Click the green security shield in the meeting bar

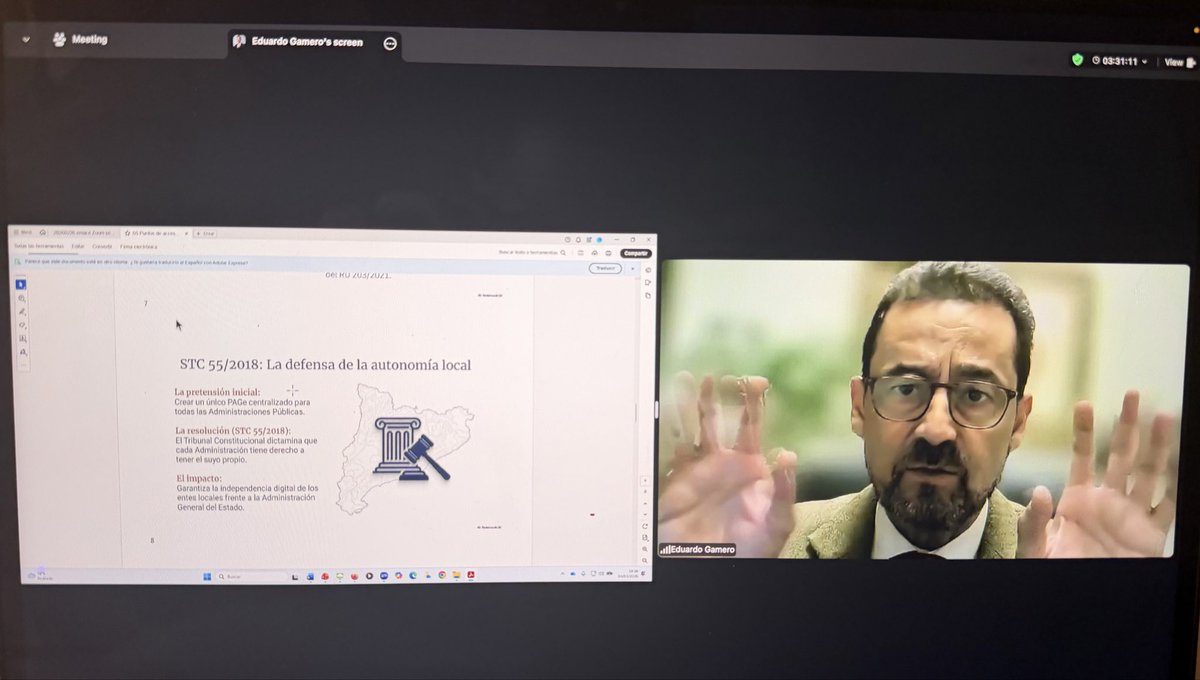1079,61
